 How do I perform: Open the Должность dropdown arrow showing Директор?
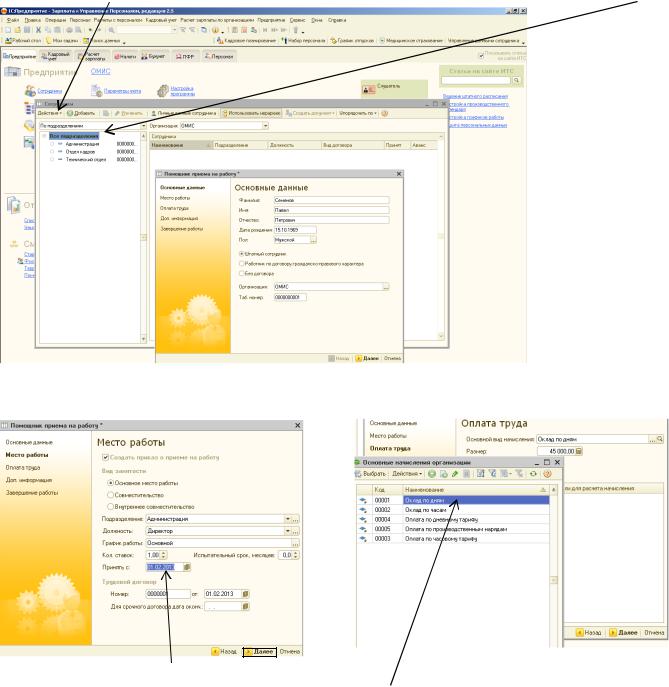pos(288,531)
